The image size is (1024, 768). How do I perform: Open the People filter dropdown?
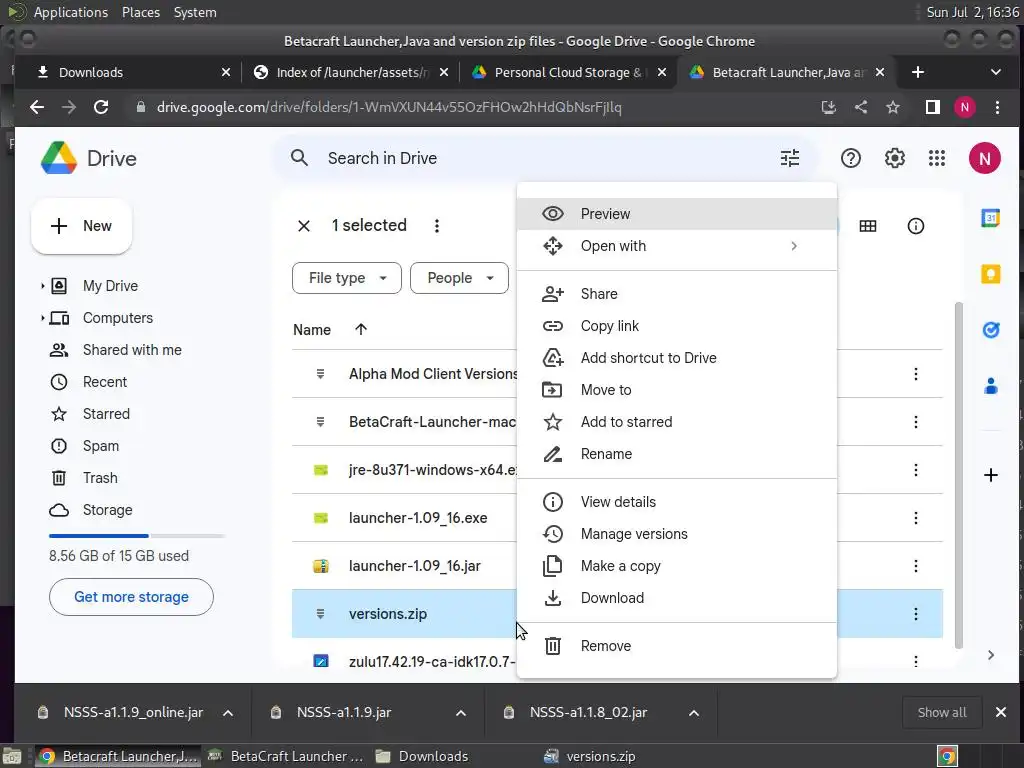pyautogui.click(x=459, y=278)
